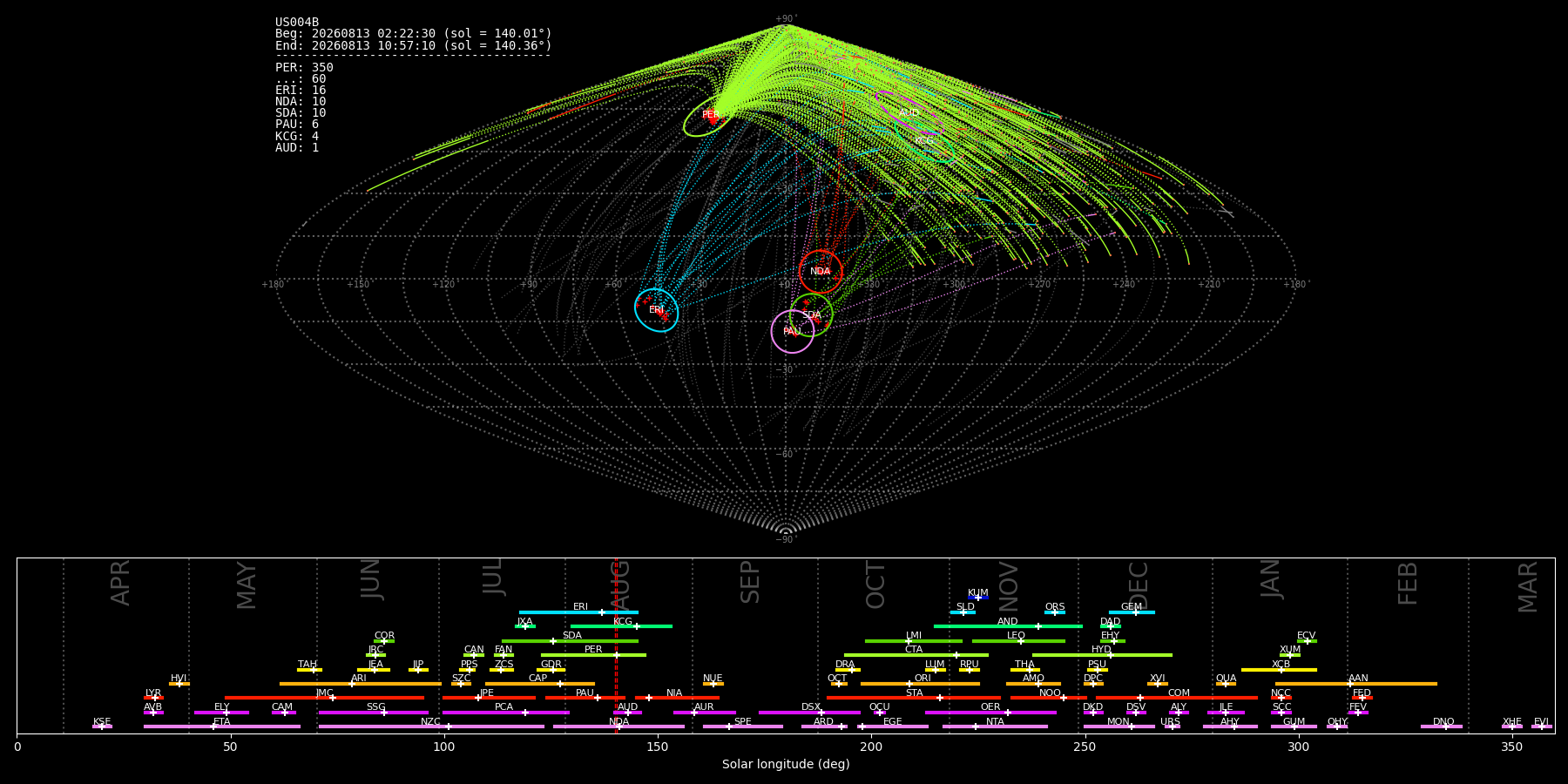Click the ETA shower bar

(x=222, y=727)
